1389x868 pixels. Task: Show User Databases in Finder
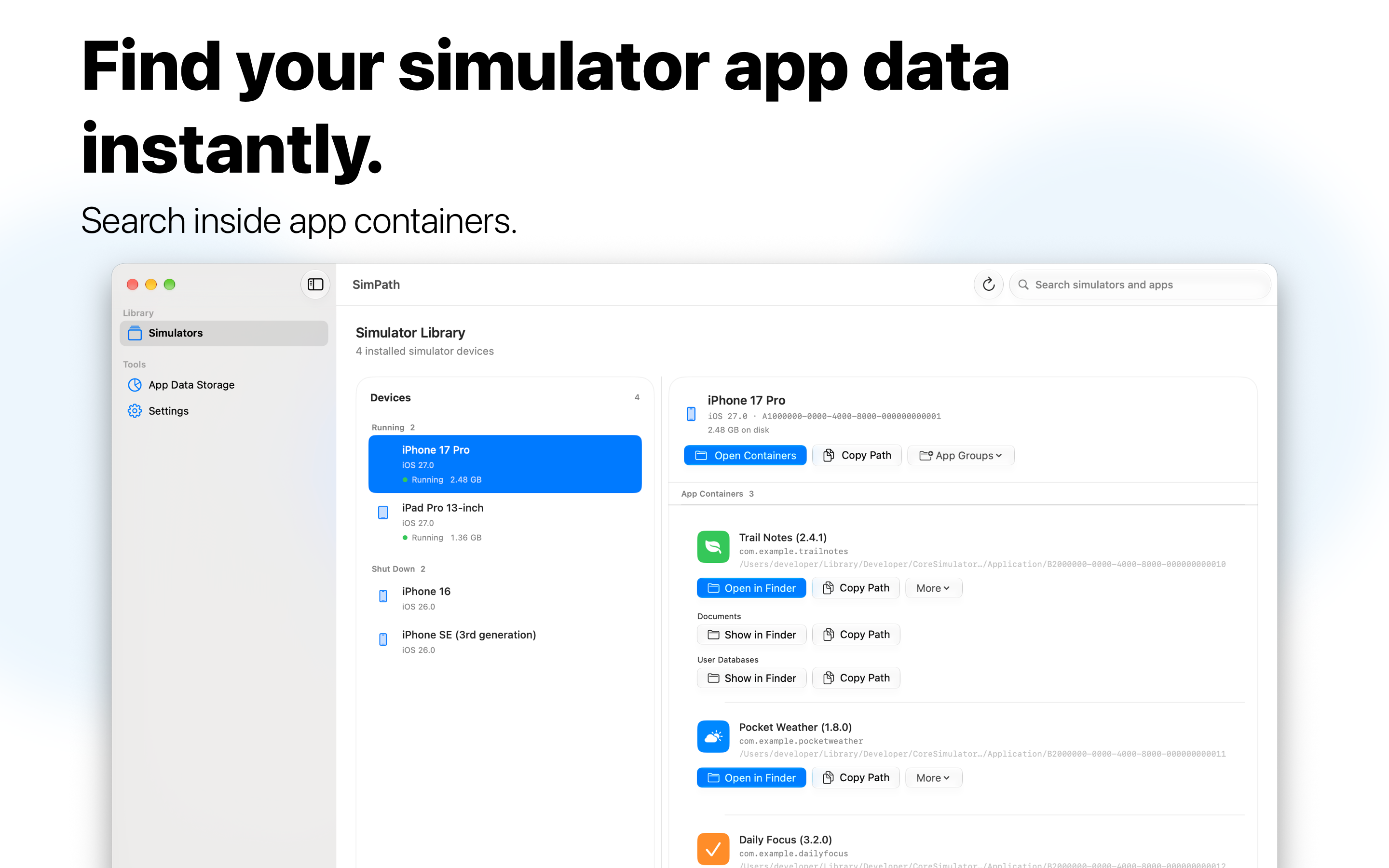click(751, 678)
